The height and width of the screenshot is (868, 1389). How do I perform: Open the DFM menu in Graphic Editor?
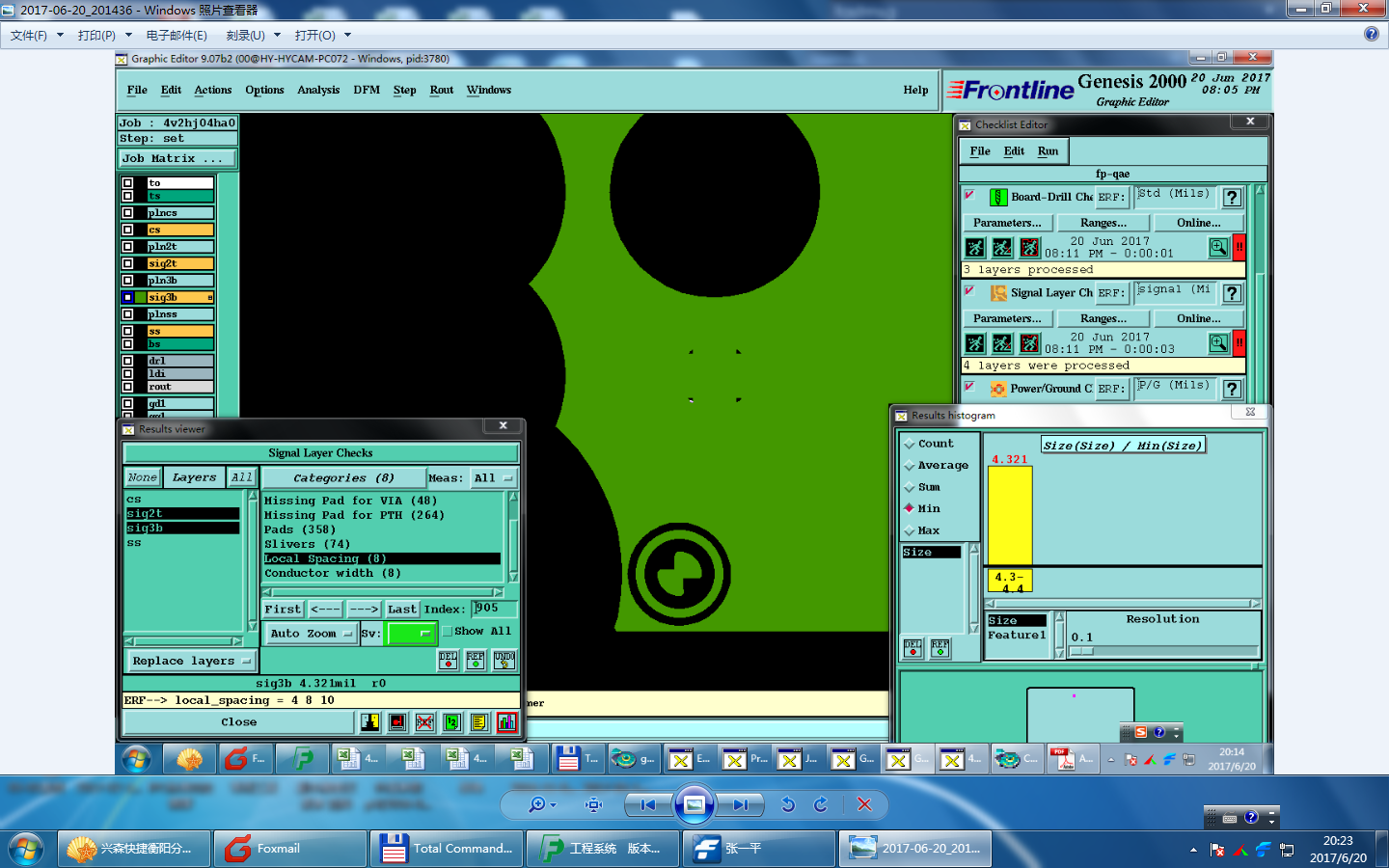(367, 90)
